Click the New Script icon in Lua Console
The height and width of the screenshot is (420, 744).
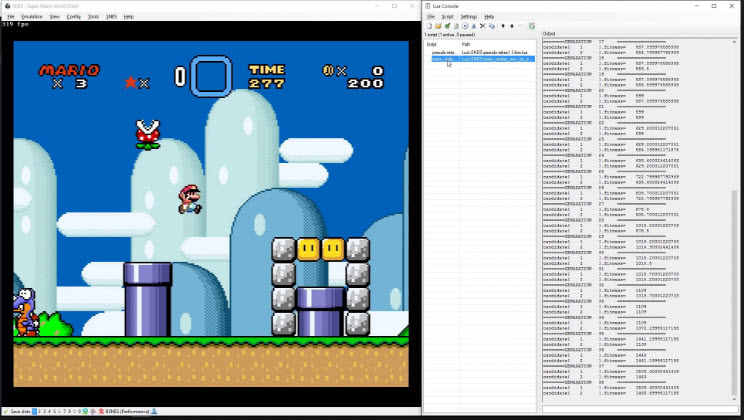pyautogui.click(x=429, y=26)
